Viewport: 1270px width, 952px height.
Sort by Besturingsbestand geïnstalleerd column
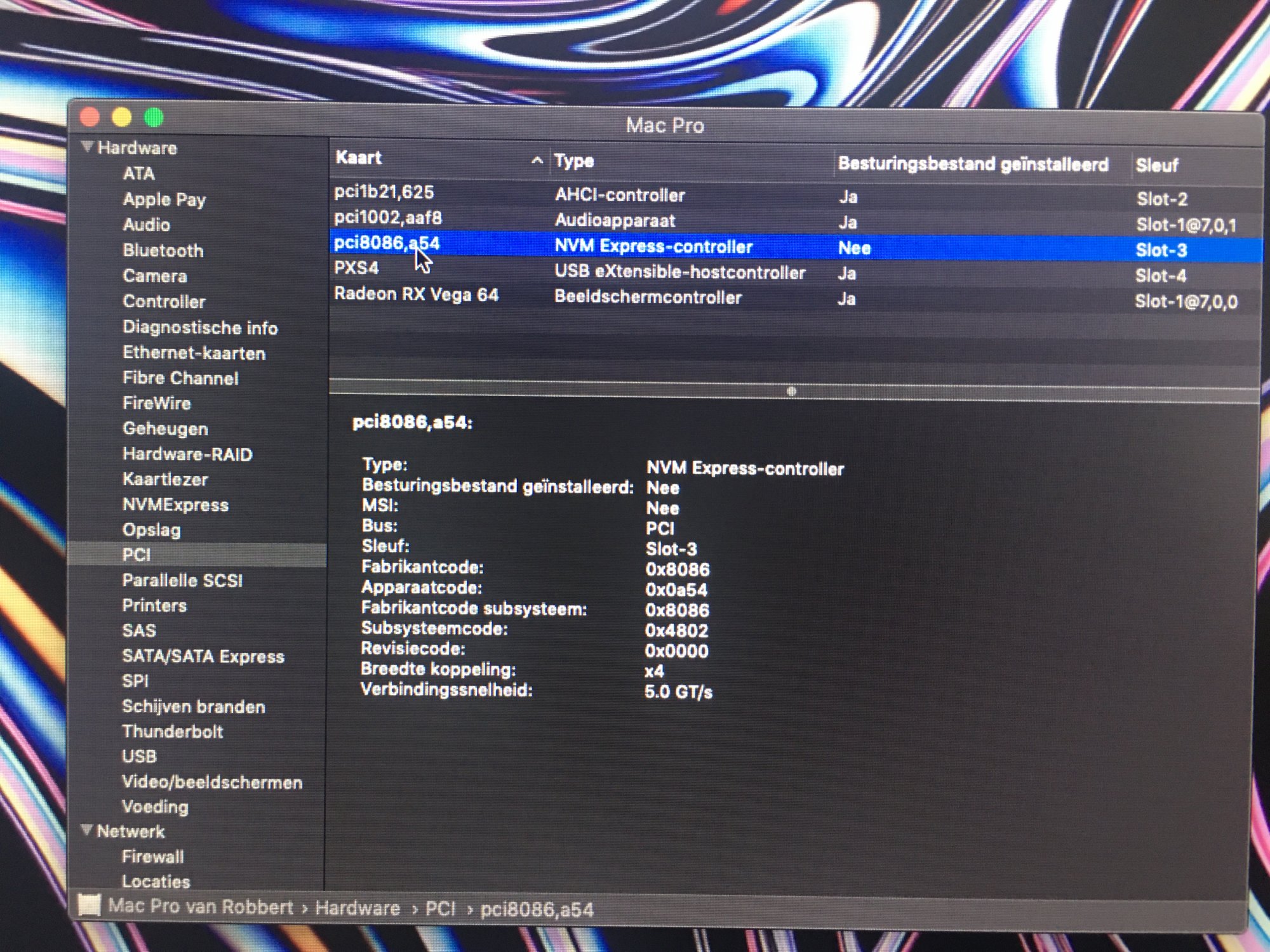pos(973,164)
